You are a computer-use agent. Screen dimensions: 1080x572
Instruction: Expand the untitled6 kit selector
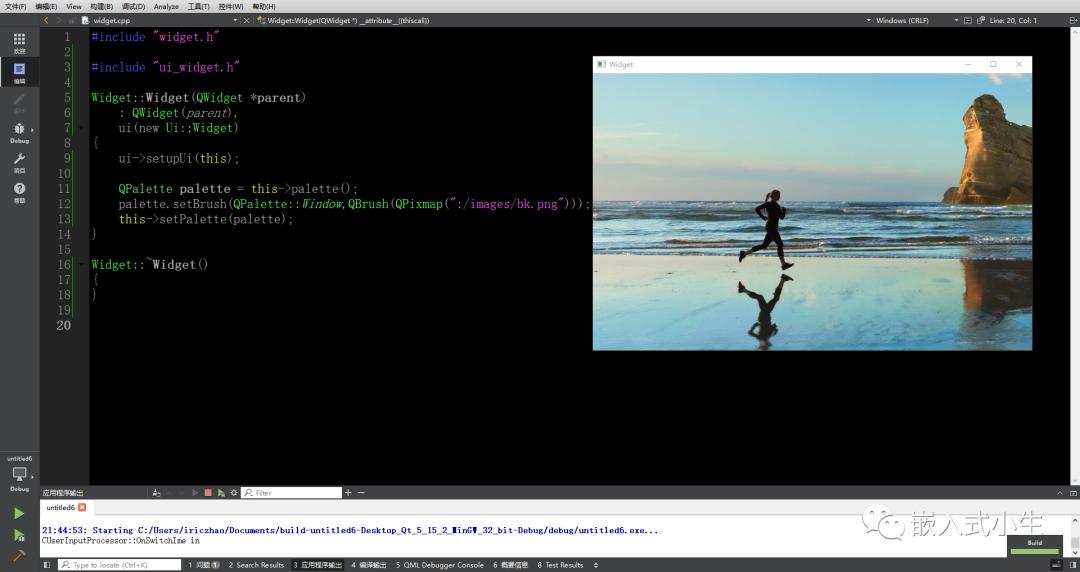(19, 474)
